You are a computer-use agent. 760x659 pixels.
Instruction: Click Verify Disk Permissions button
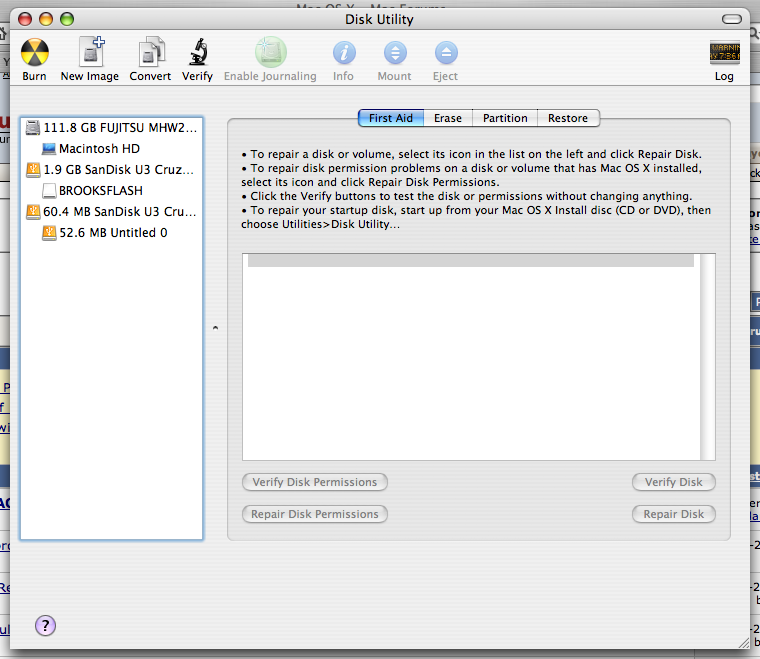(315, 482)
